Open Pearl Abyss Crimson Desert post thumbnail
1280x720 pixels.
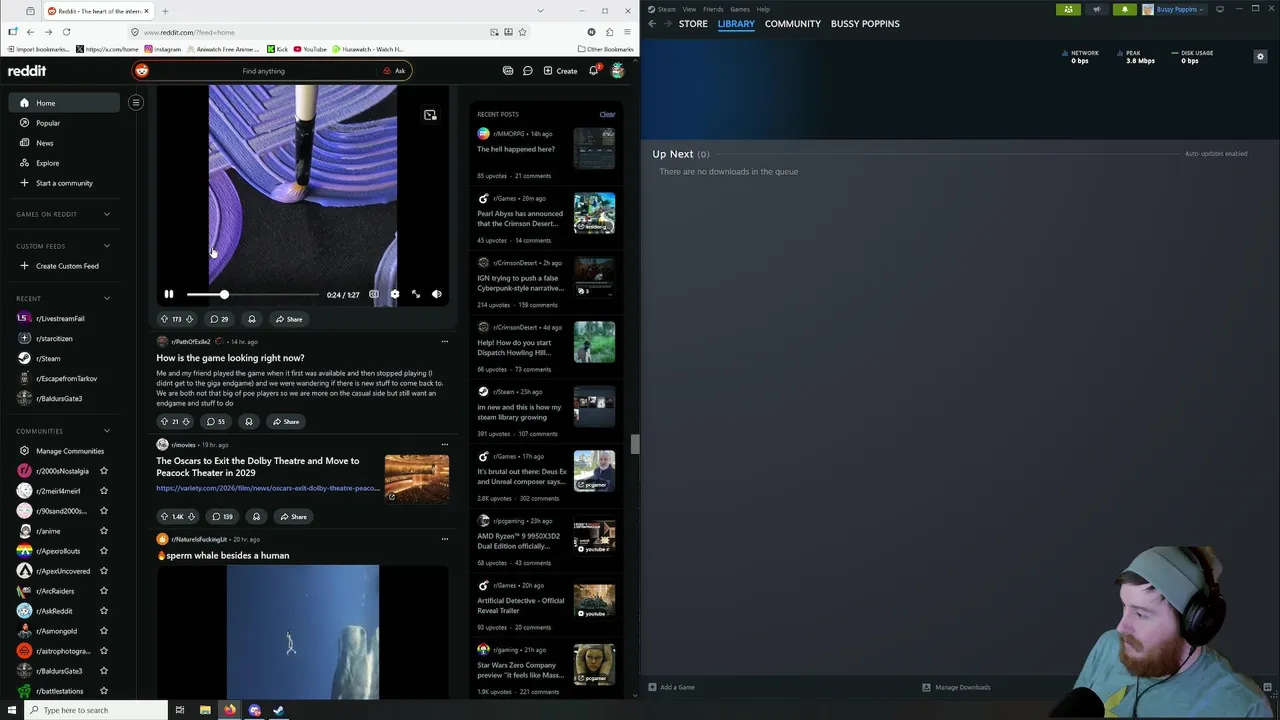(x=594, y=213)
